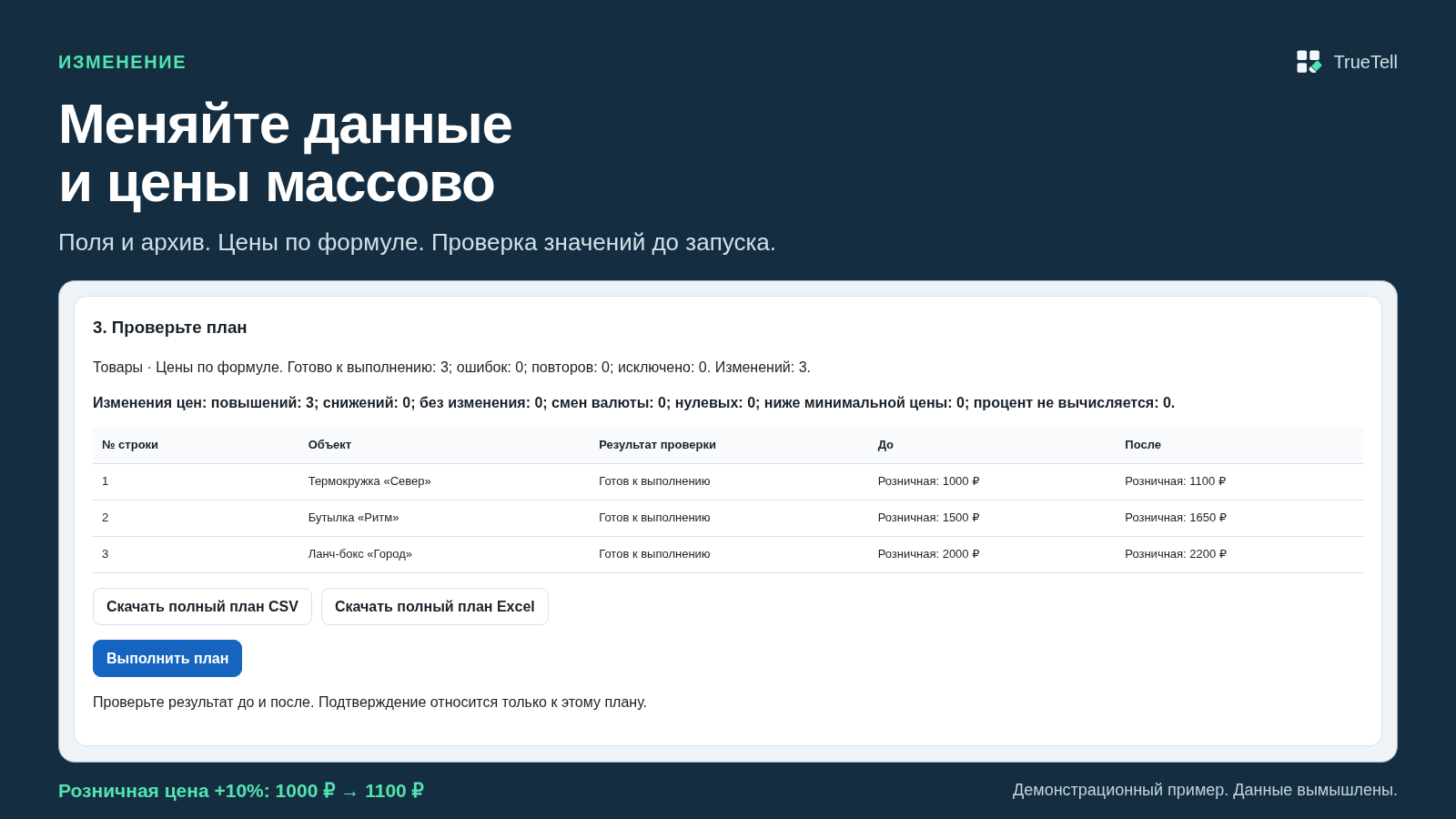Click the «№ строки» column header
The height and width of the screenshot is (819, 1456).
point(130,445)
